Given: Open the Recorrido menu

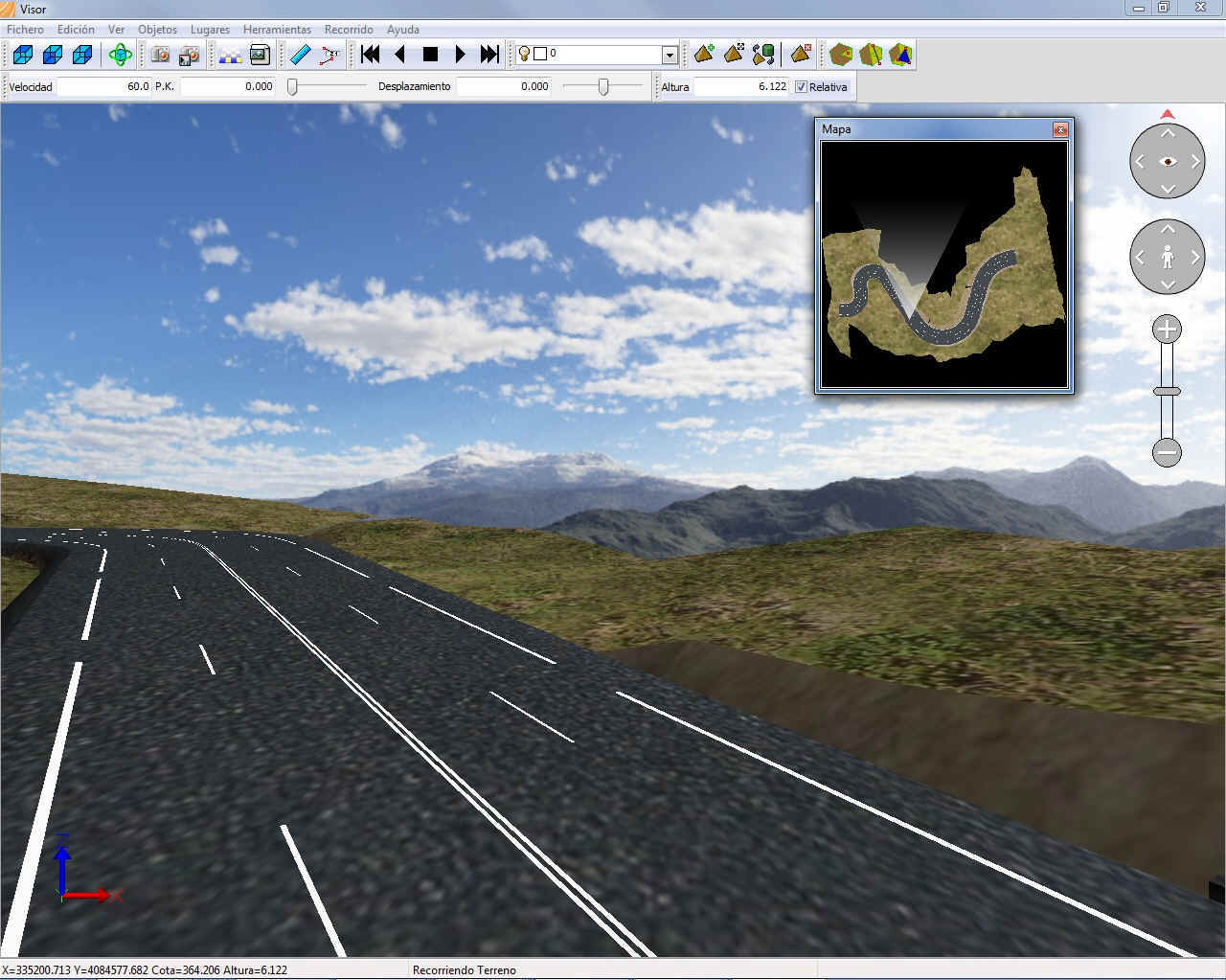Looking at the screenshot, I should click(x=349, y=30).
